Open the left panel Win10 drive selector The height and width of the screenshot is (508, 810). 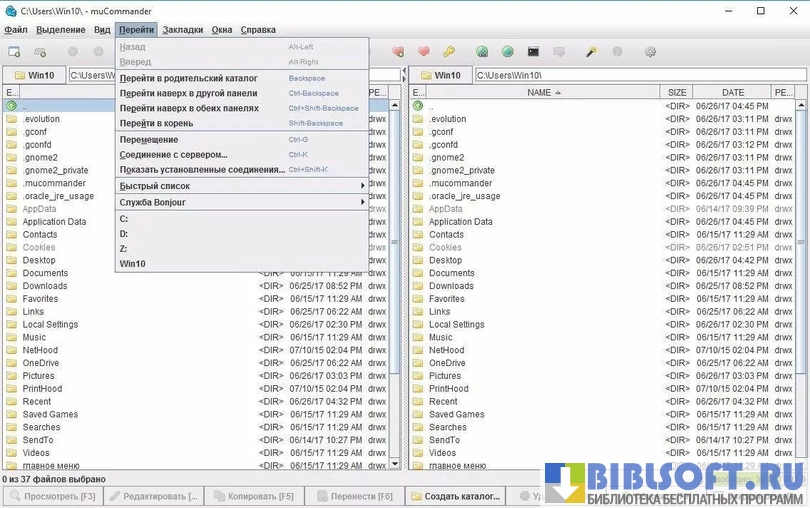click(34, 75)
